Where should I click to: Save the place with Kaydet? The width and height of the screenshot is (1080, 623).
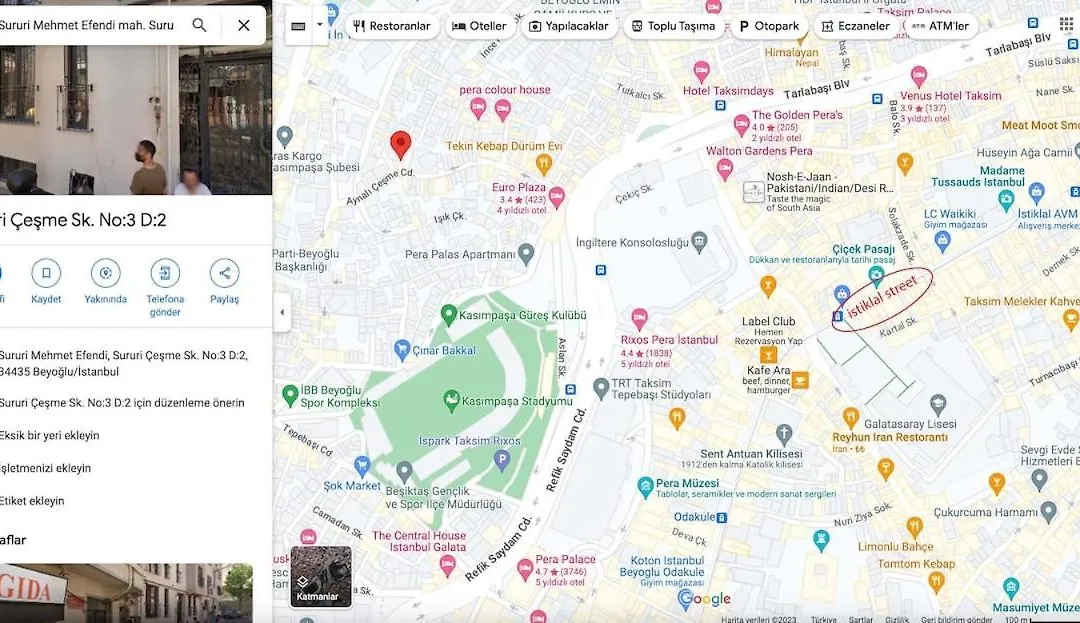[x=46, y=282]
